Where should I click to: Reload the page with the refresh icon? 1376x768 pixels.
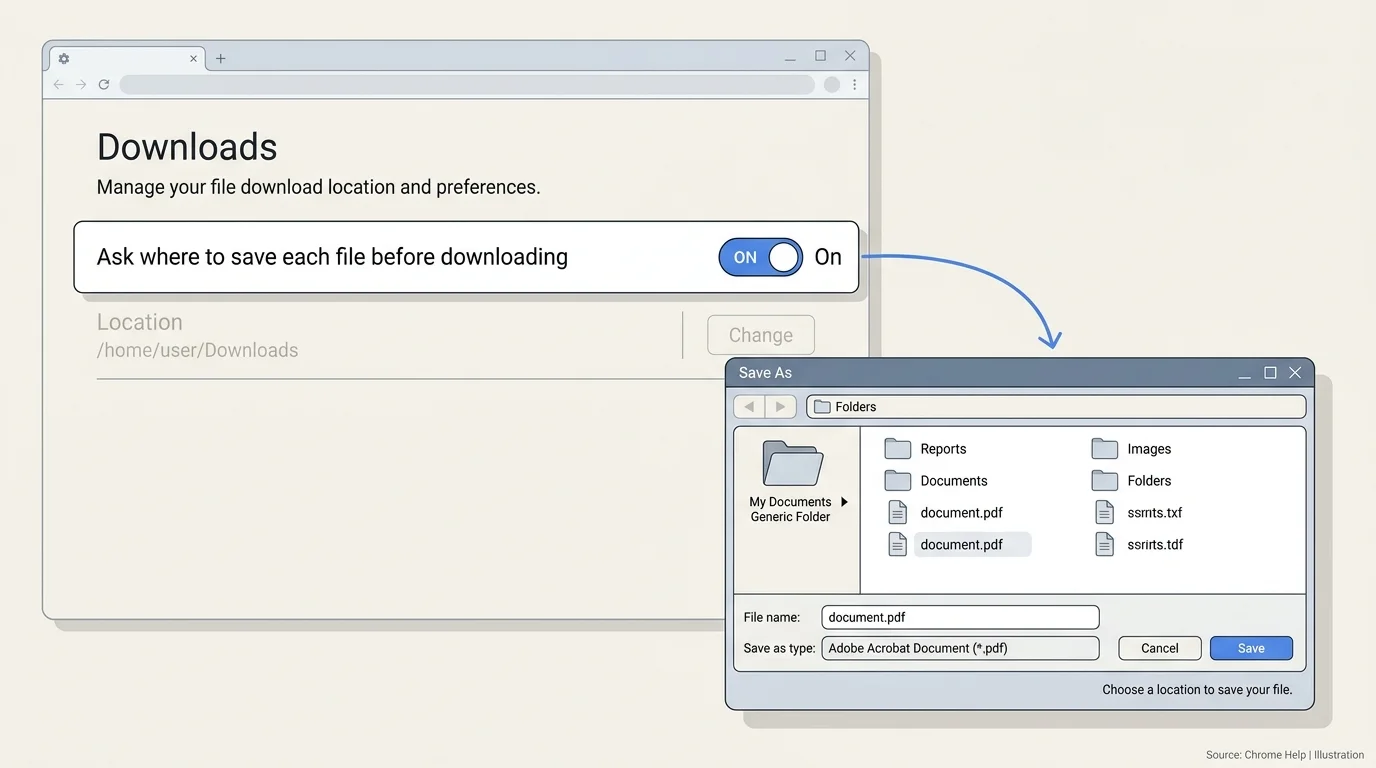tap(104, 85)
